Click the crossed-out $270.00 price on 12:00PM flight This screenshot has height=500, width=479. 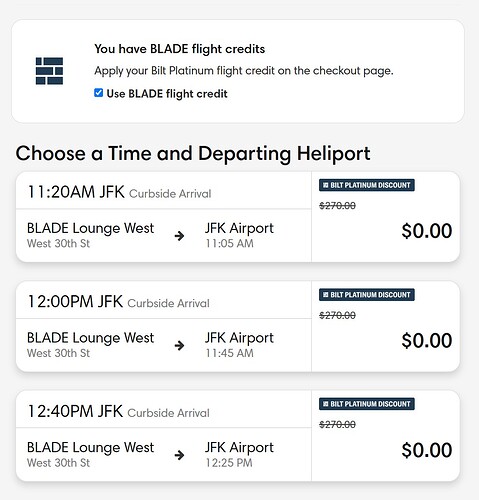[337, 315]
